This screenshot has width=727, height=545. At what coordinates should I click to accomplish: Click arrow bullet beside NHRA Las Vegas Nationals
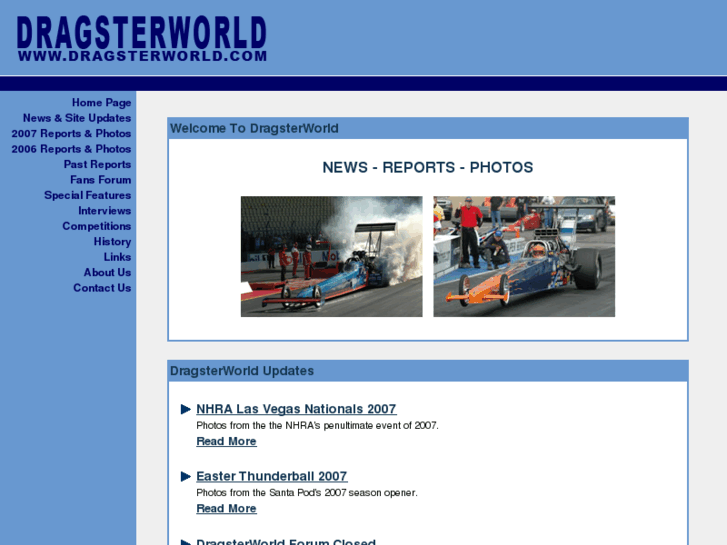[186, 409]
